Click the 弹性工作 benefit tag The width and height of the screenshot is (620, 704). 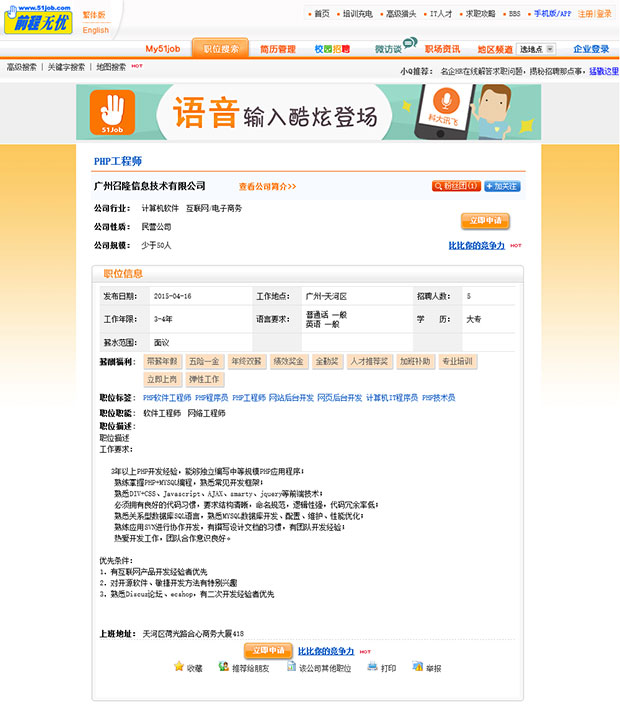204,379
